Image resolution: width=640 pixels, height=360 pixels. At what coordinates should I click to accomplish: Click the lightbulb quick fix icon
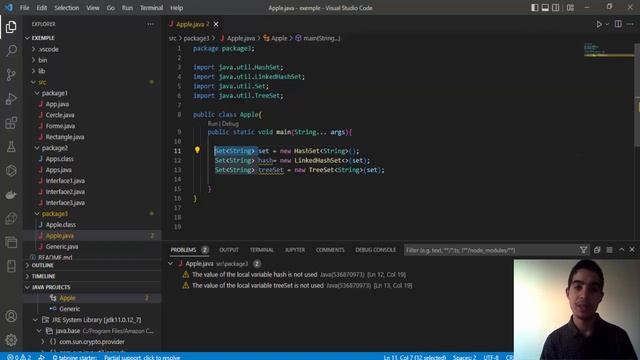197,150
